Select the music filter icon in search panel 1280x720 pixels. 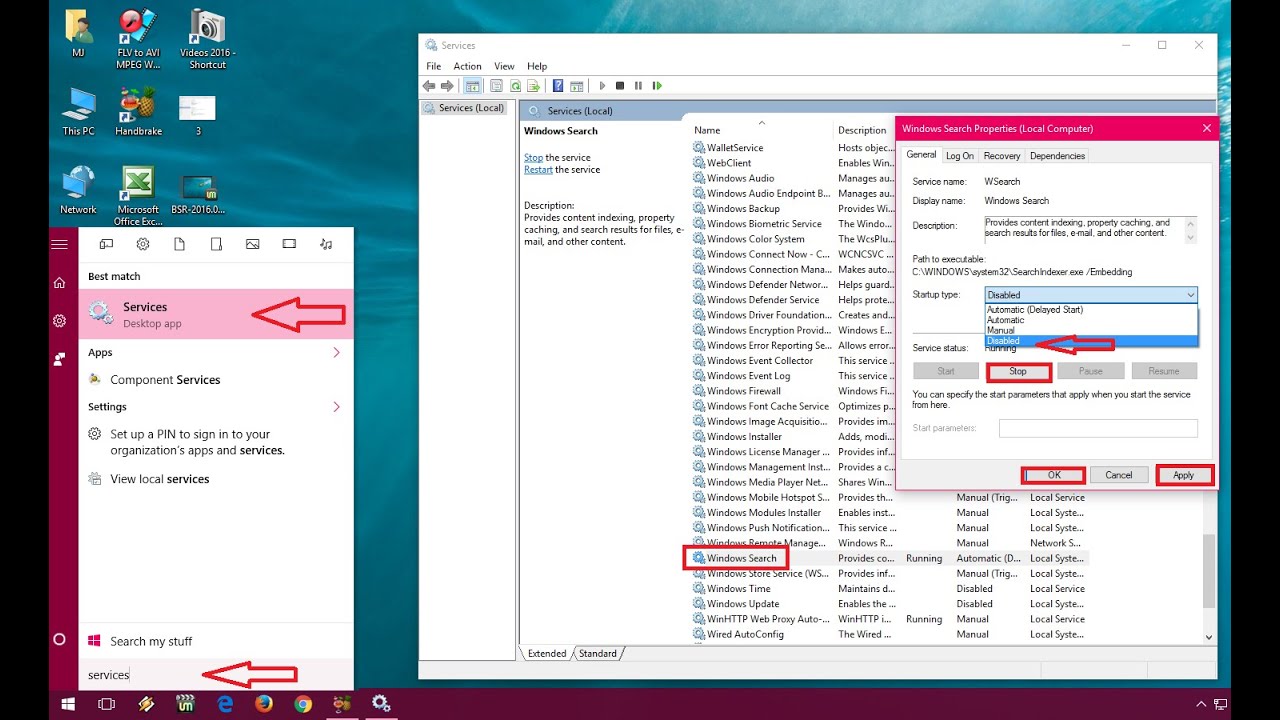pos(326,244)
